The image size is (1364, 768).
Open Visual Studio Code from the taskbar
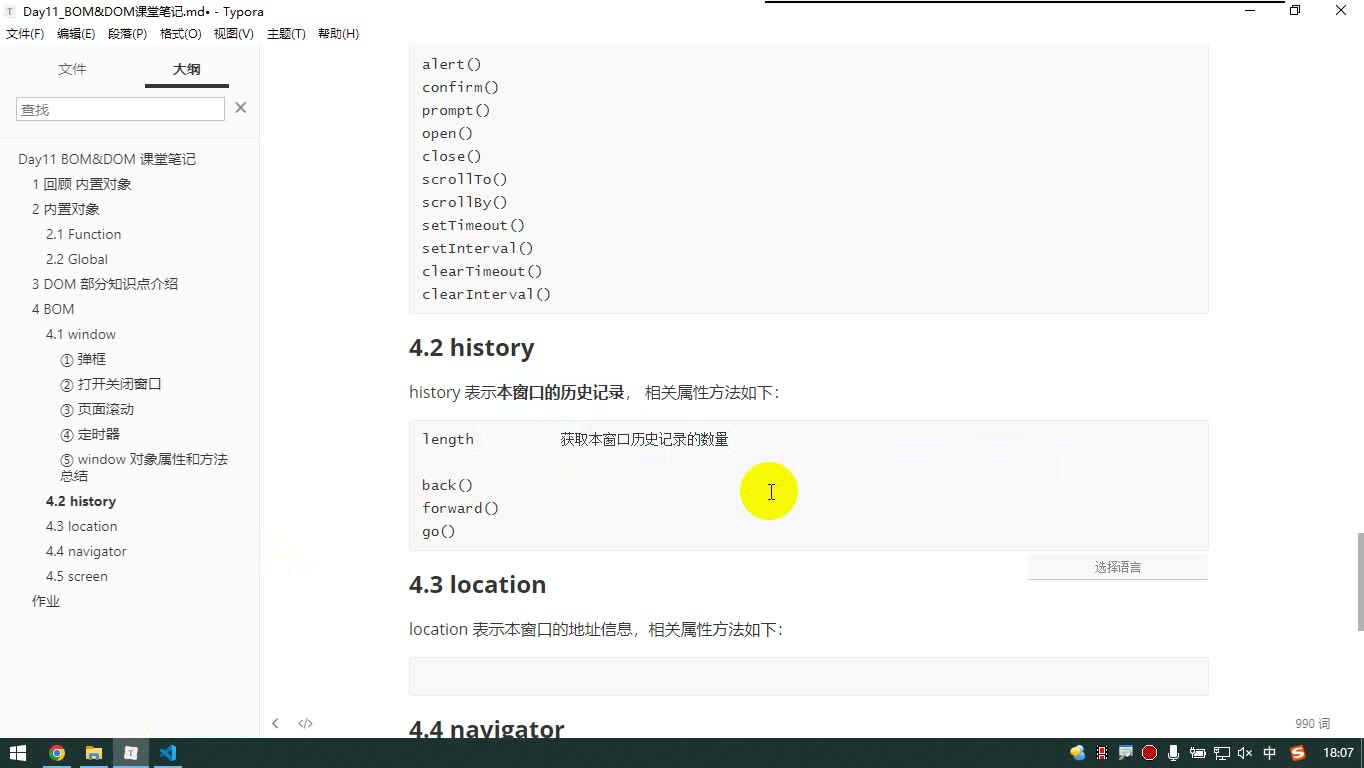pyautogui.click(x=168, y=753)
